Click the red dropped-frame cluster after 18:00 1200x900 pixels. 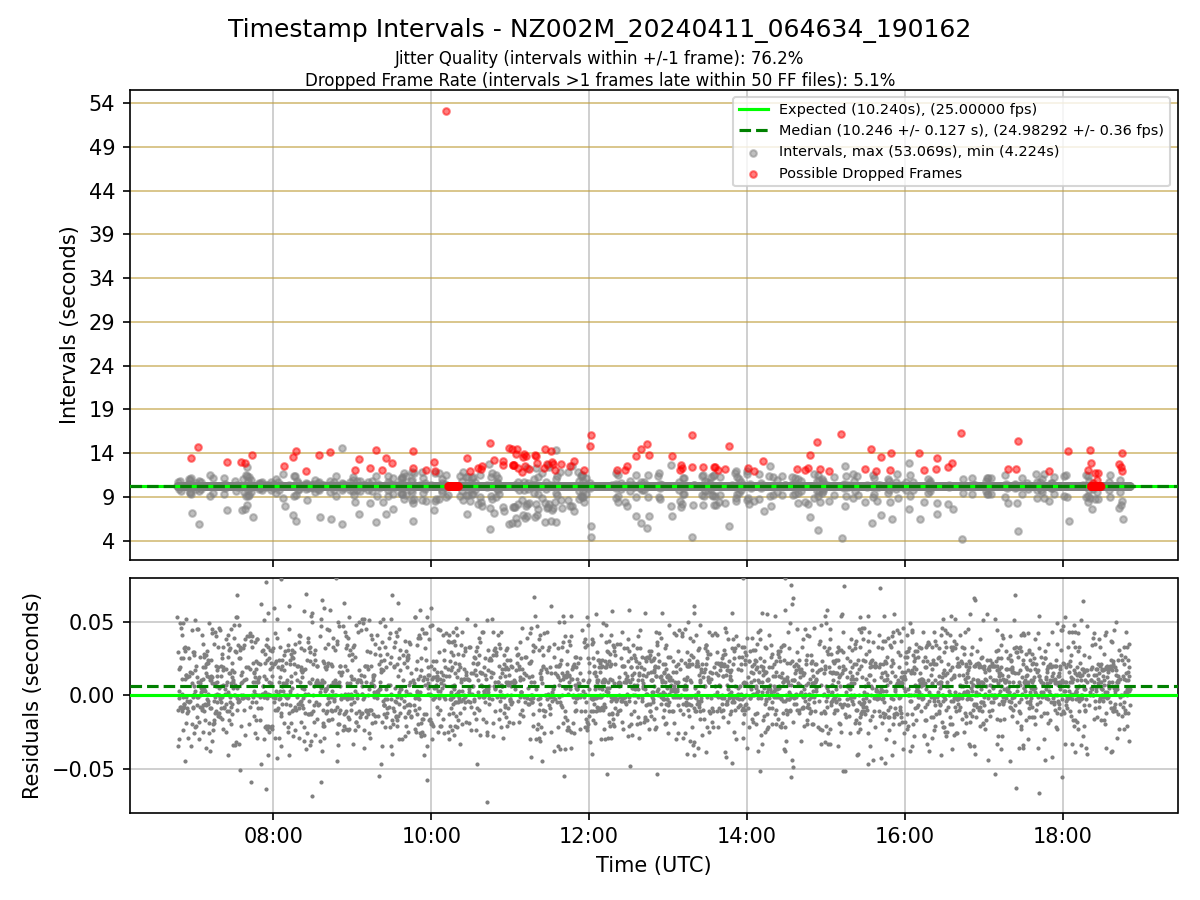pos(1096,486)
